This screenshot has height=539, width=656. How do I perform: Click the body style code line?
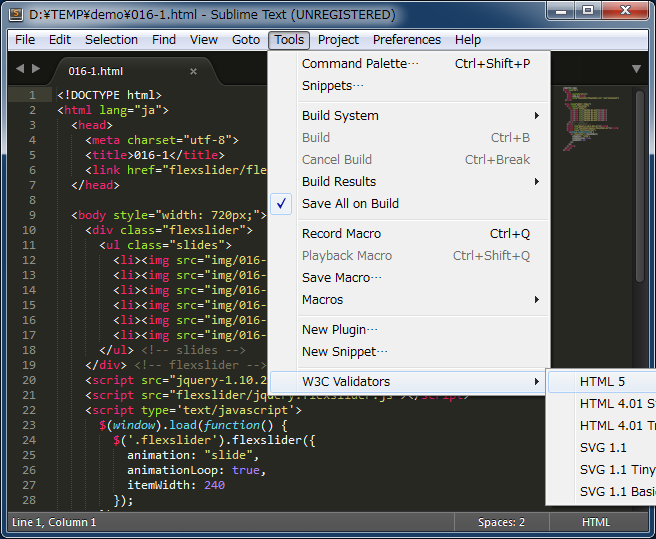click(x=169, y=215)
